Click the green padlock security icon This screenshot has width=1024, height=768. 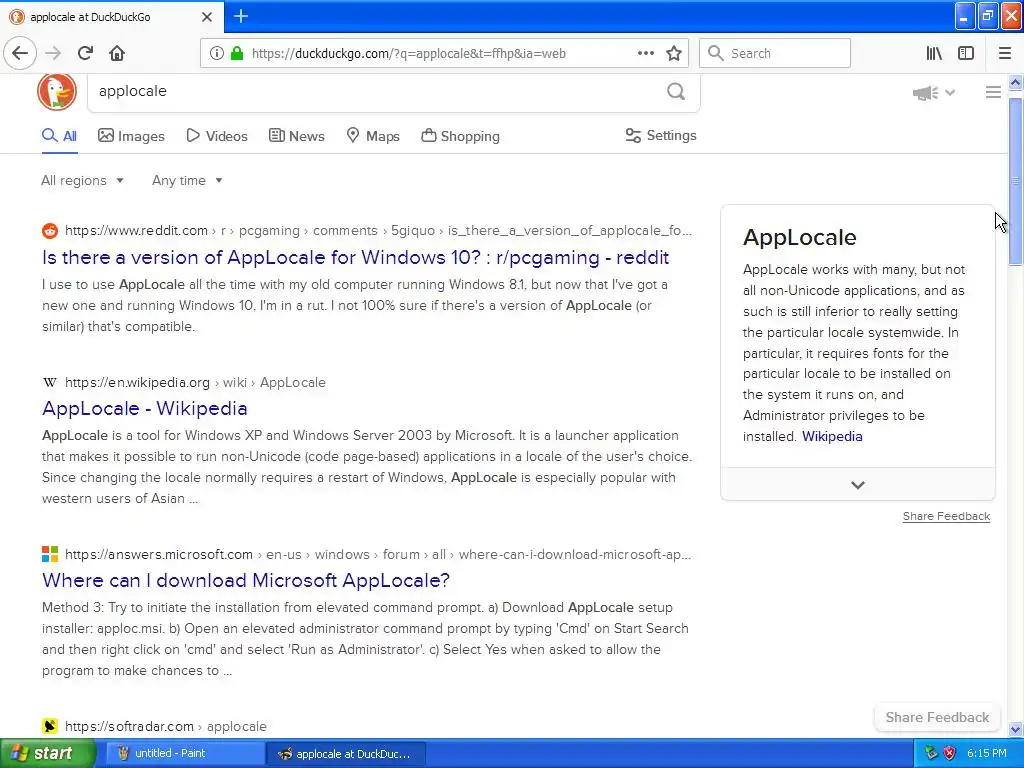(237, 53)
